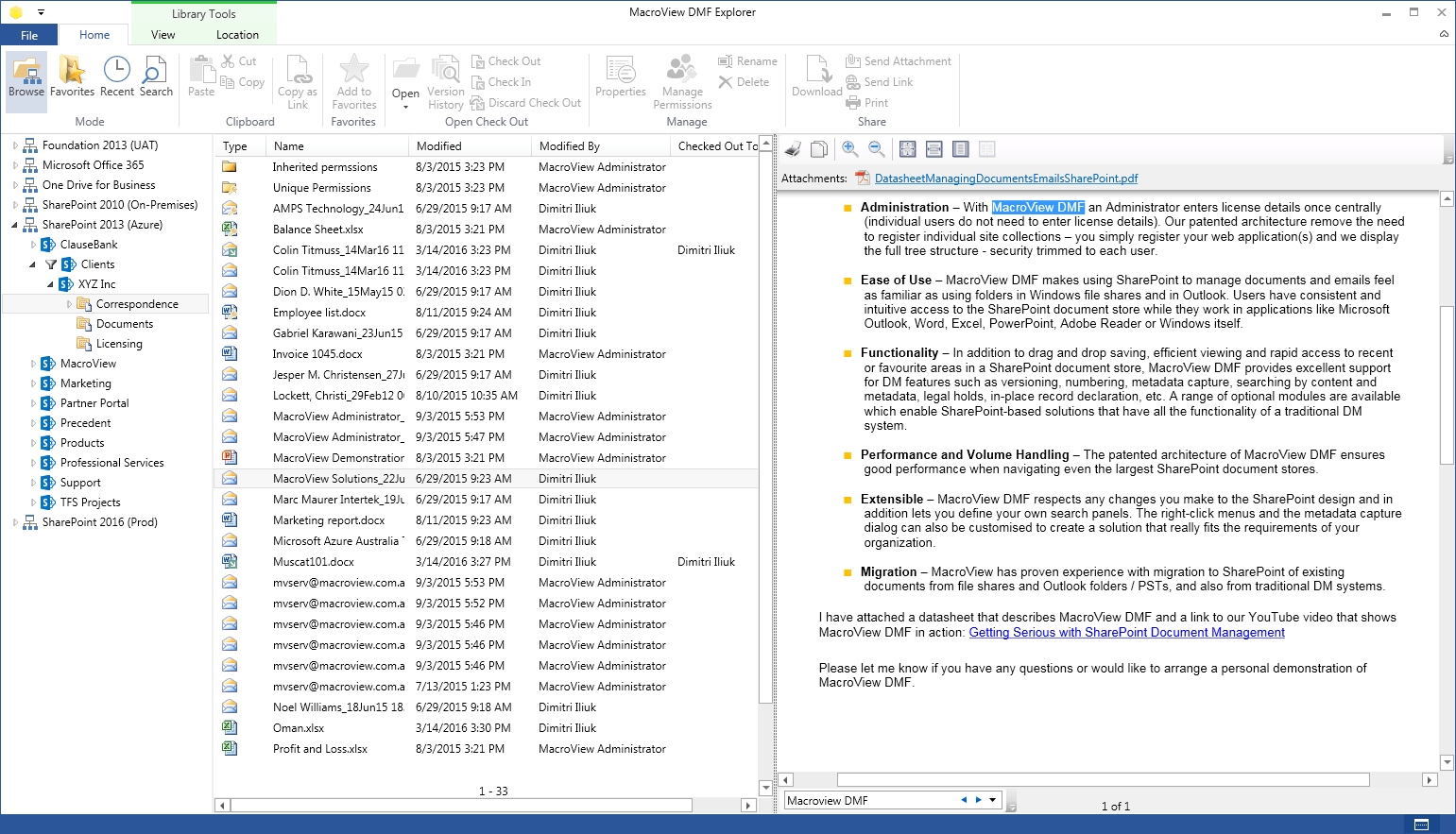The height and width of the screenshot is (834, 1456).
Task: Select the Inherited permssions folder
Action: point(325,167)
